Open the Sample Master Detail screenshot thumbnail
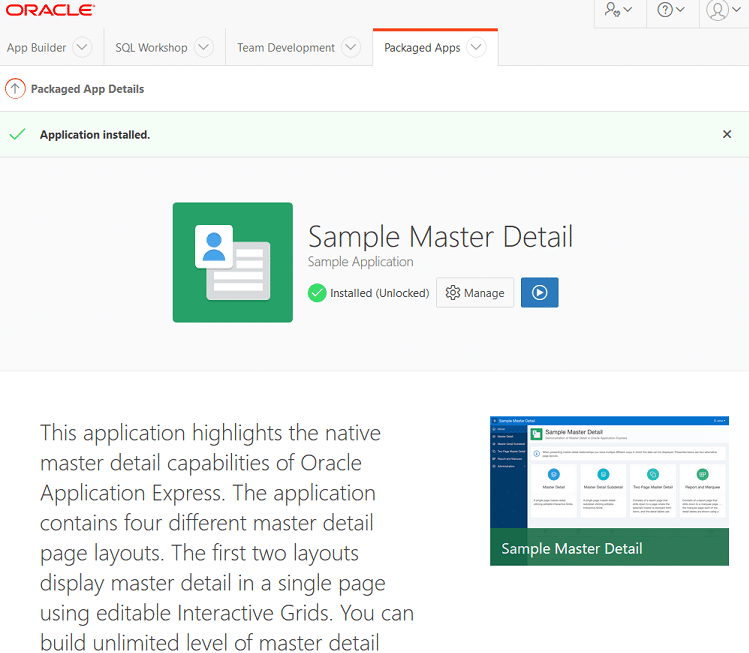Image resolution: width=749 pixels, height=653 pixels. [x=609, y=491]
